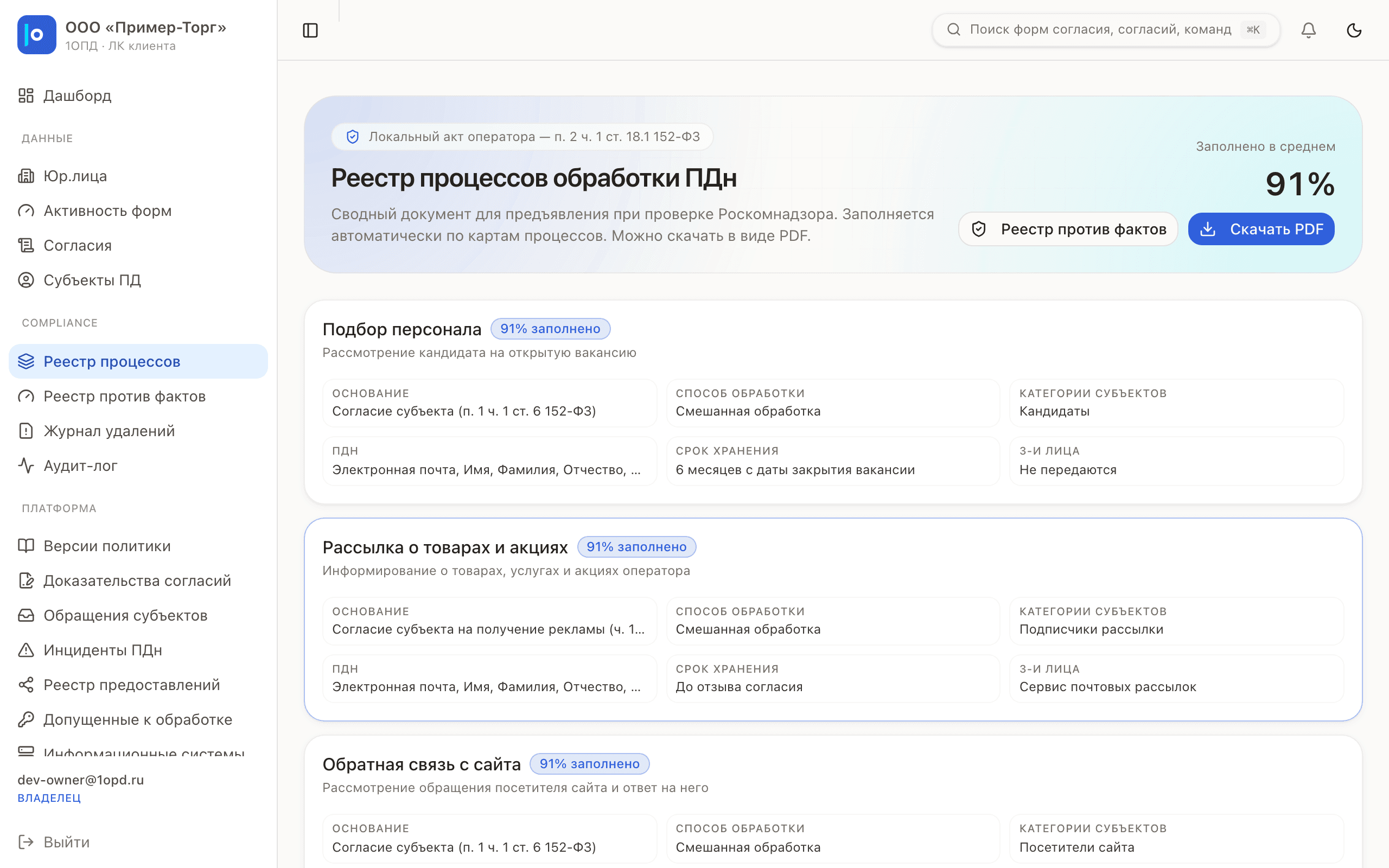Click the shield icon in the local act badge
The image size is (1389, 868).
pos(353,137)
